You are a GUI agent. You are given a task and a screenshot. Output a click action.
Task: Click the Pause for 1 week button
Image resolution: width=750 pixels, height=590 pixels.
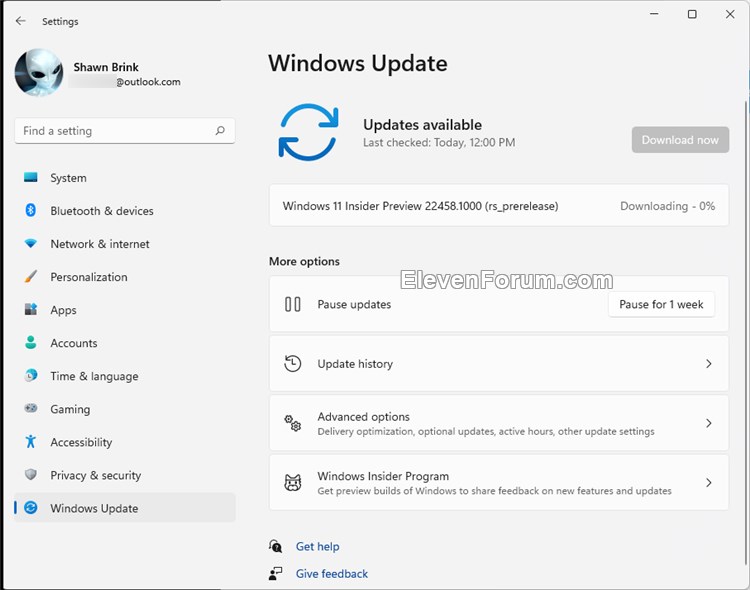pos(661,304)
